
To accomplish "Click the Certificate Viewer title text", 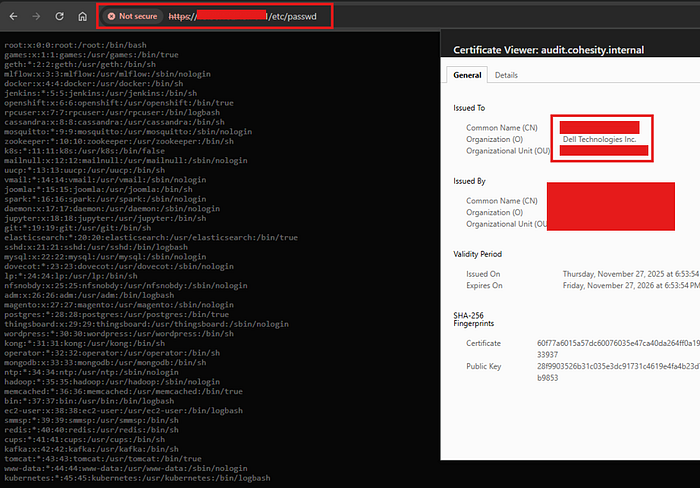I will coord(549,50).
